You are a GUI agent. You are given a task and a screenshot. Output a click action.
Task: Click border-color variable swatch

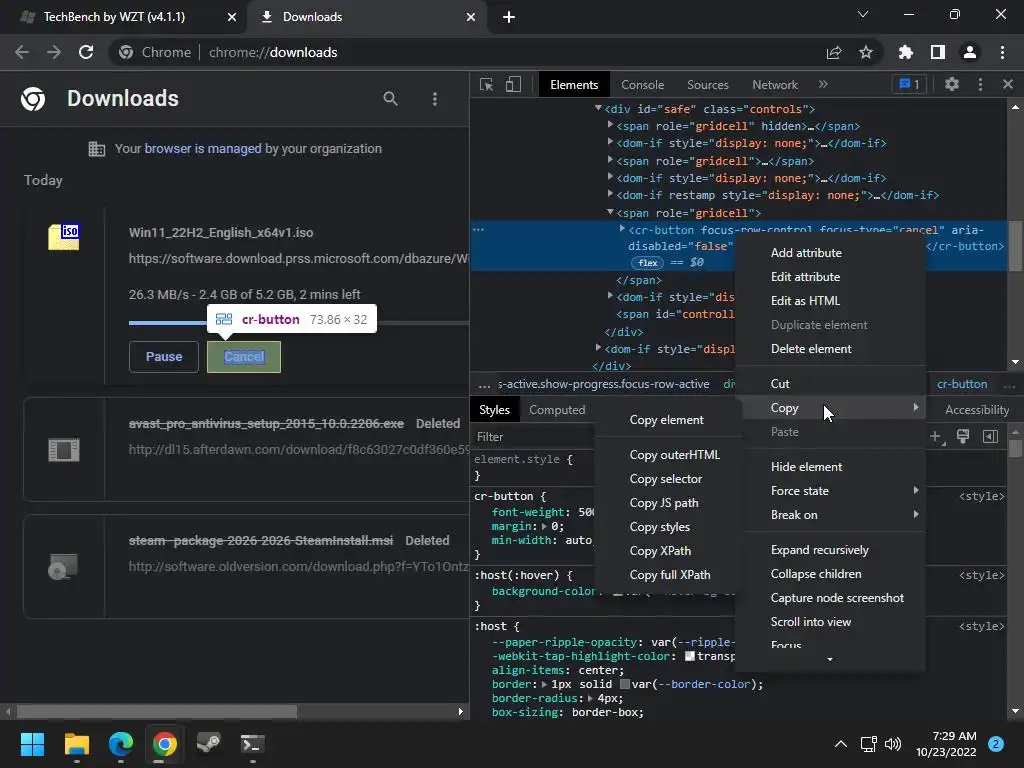point(624,684)
